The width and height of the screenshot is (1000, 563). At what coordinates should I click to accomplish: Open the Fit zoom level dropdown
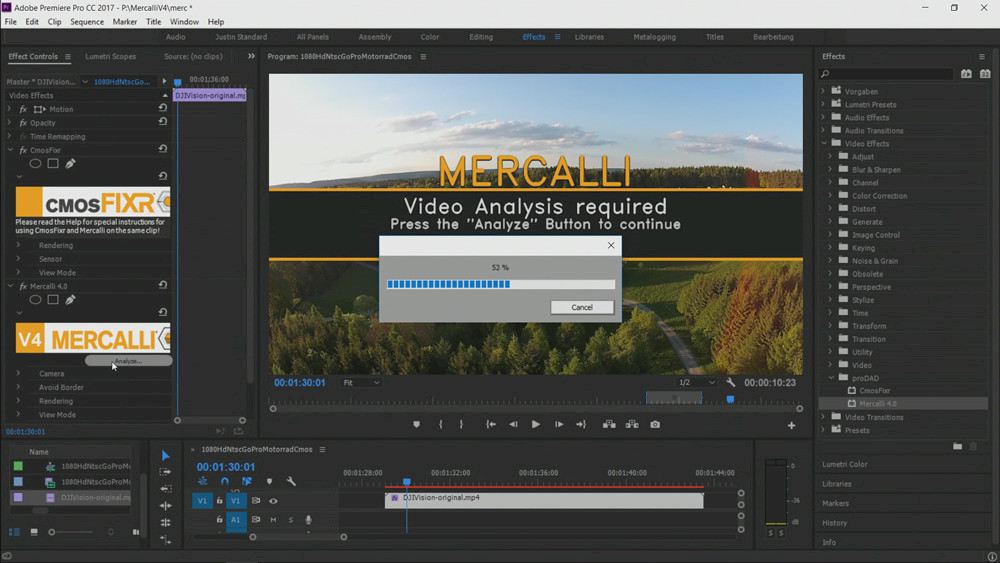coord(362,383)
